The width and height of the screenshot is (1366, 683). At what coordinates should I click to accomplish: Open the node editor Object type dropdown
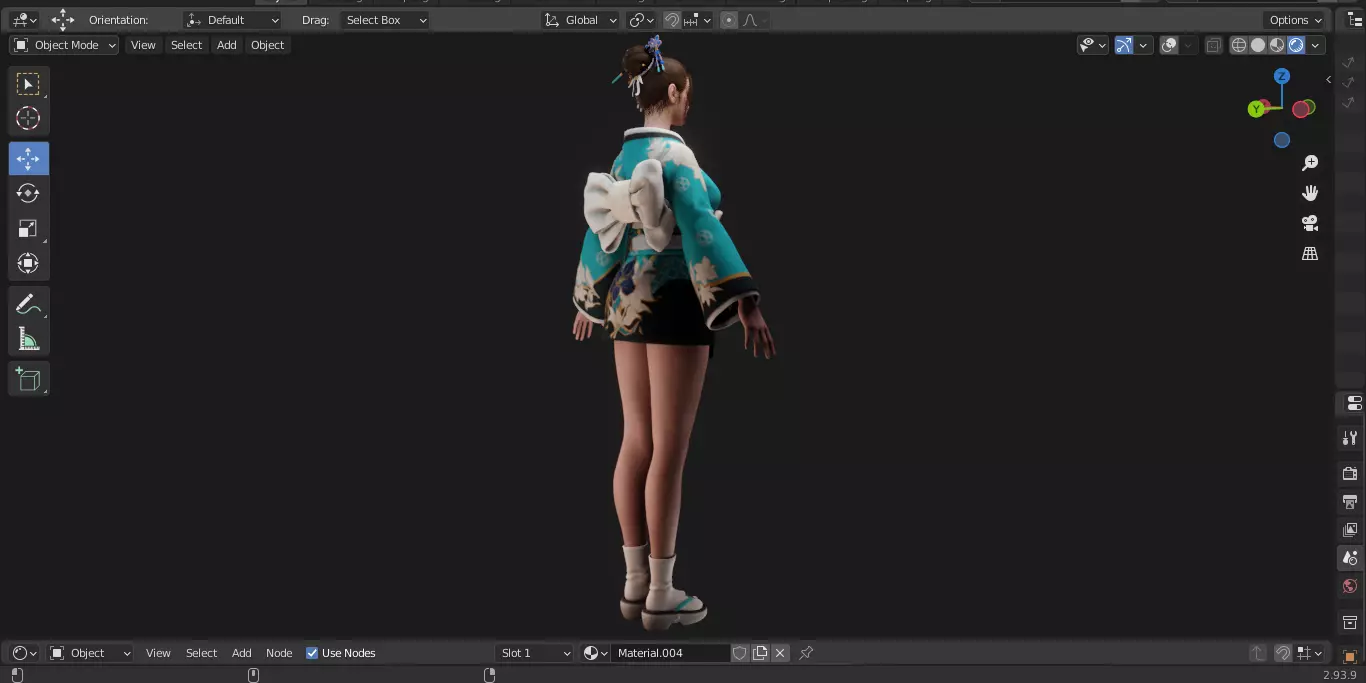[x=90, y=653]
